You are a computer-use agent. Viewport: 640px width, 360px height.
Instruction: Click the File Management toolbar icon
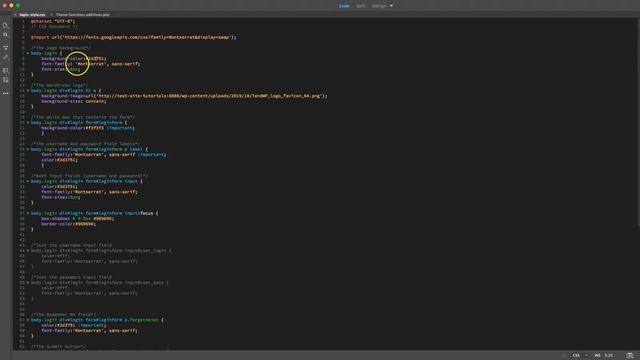tap(5, 35)
